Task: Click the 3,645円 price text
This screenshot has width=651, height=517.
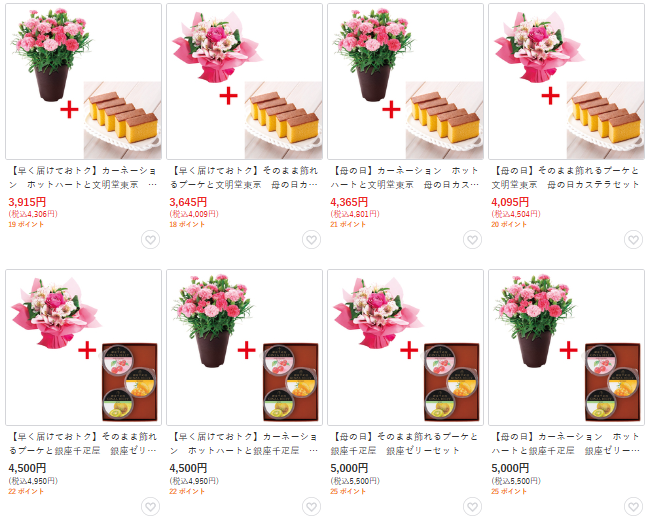Action: (x=188, y=202)
